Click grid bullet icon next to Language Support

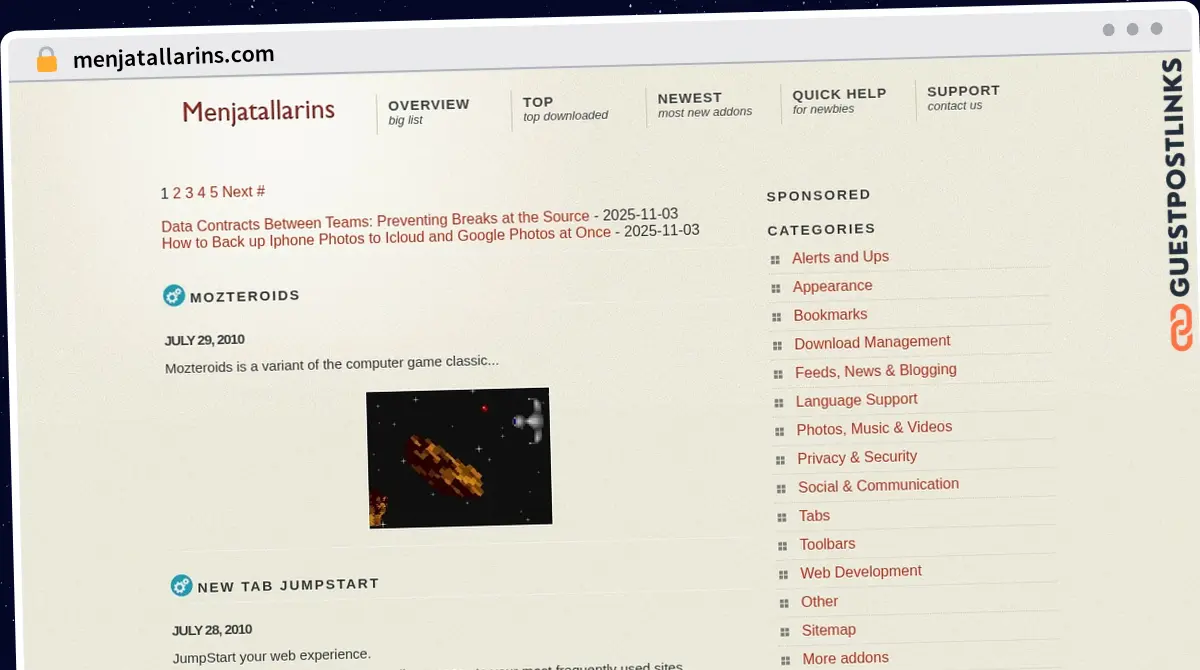(778, 403)
